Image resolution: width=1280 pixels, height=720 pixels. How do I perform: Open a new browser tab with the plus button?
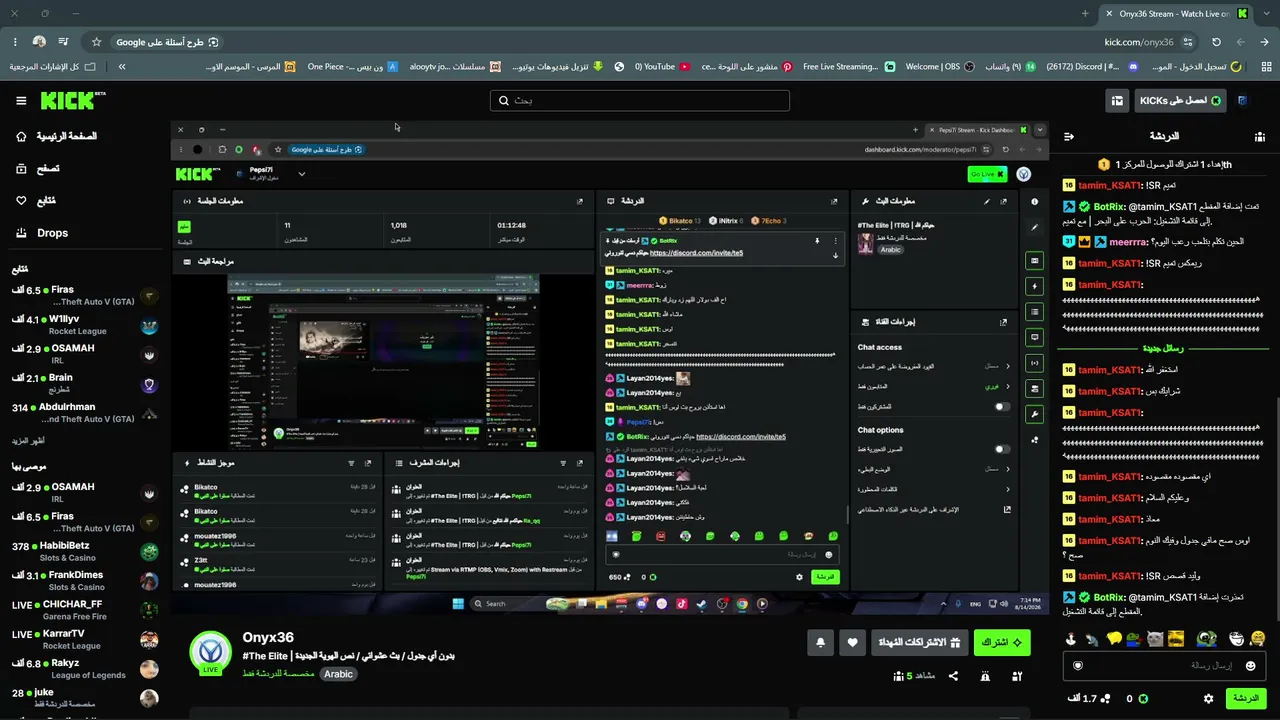tap(1085, 14)
